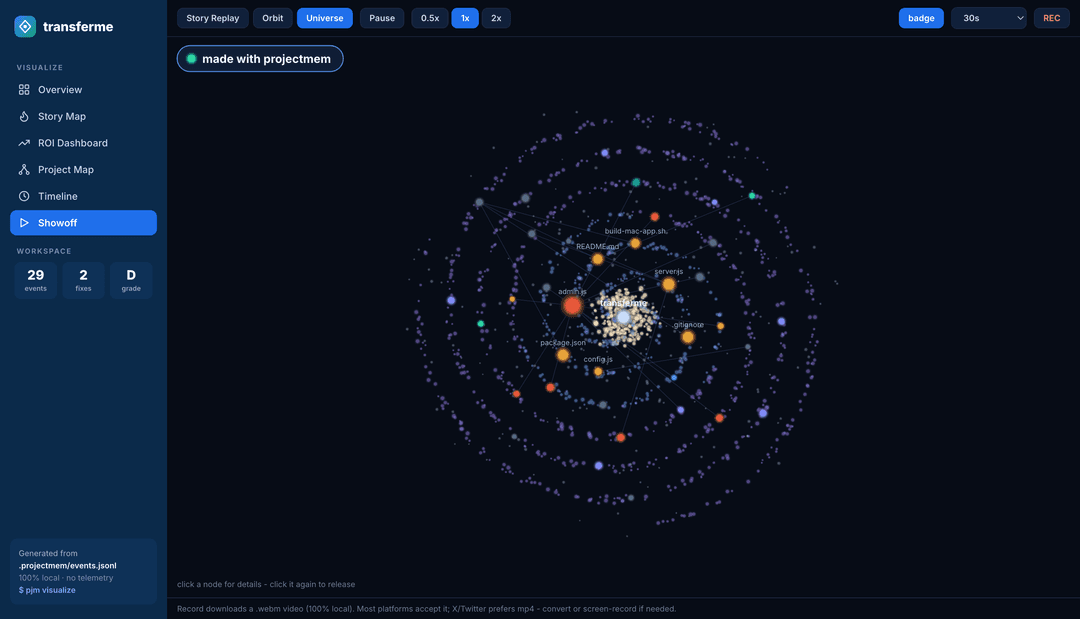Viewport: 1080px width, 619px height.
Task: Click the made with projectmem badge
Action: [x=260, y=59]
